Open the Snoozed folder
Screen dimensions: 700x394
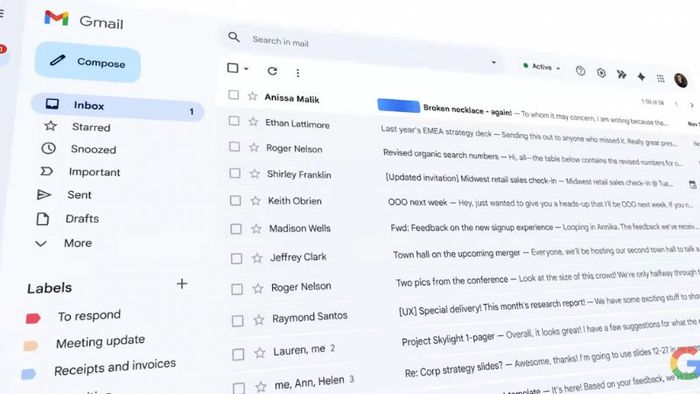click(x=93, y=149)
